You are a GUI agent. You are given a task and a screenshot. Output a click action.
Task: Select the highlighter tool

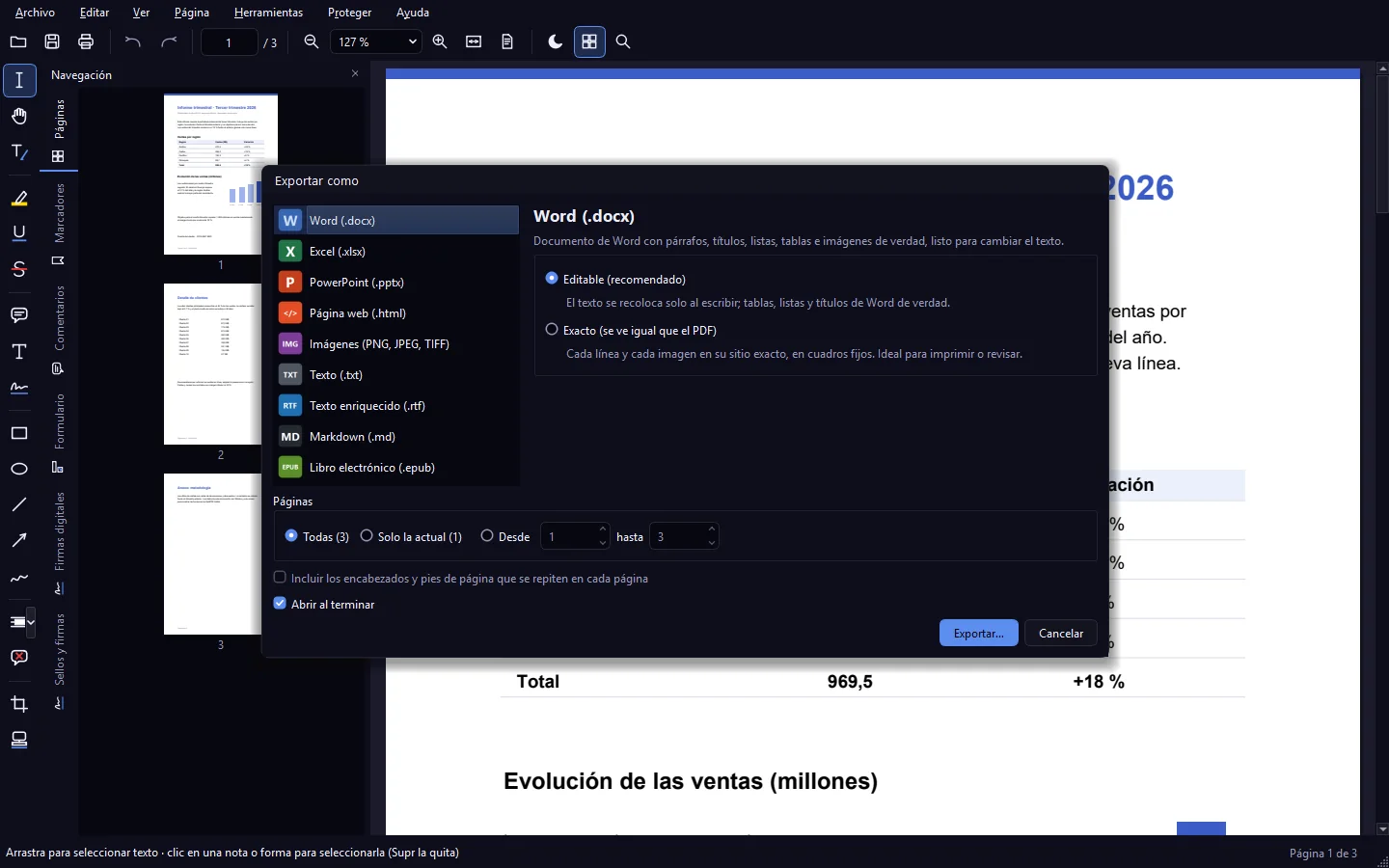19,199
